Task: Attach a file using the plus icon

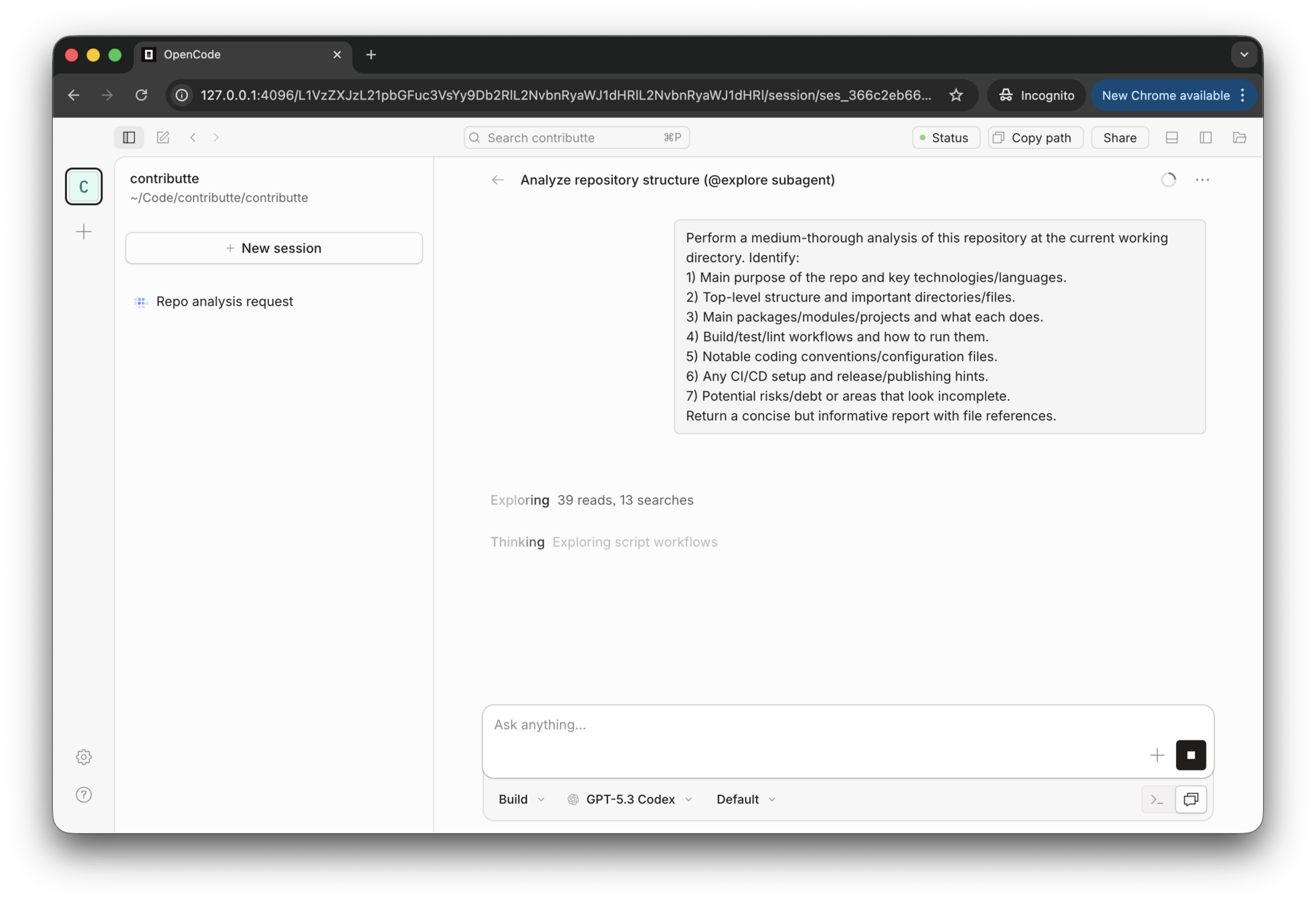Action: (x=1157, y=755)
